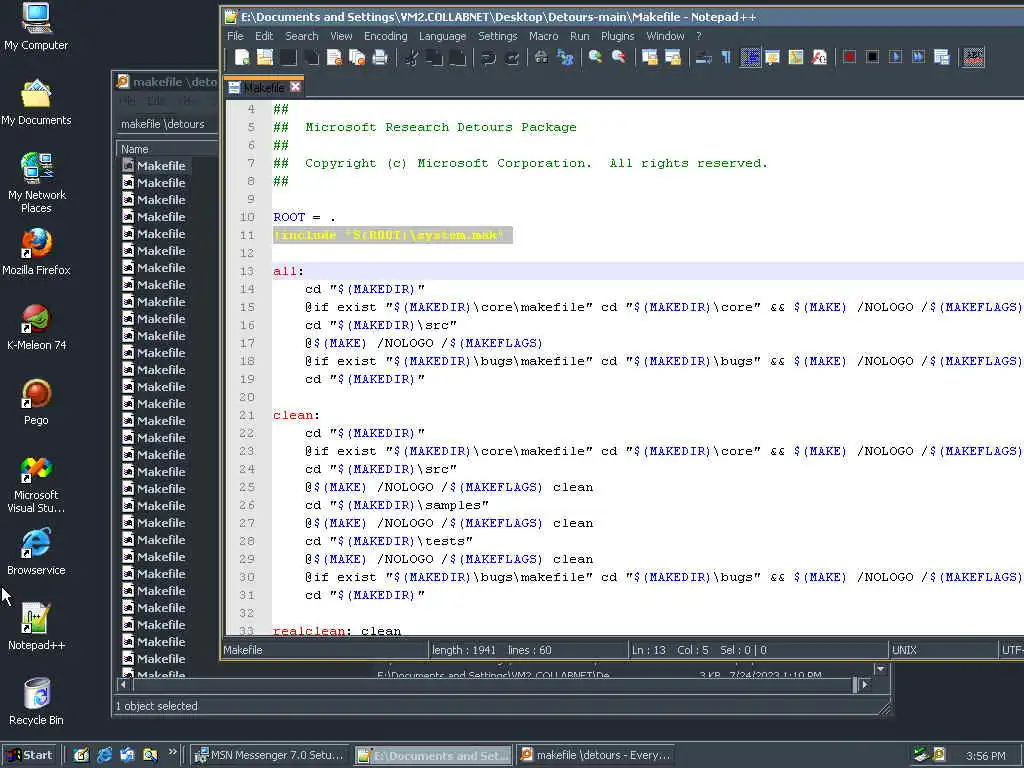Click the Everything search box containing makefile \detours
This screenshot has height=768, width=1024.
[x=167, y=124]
